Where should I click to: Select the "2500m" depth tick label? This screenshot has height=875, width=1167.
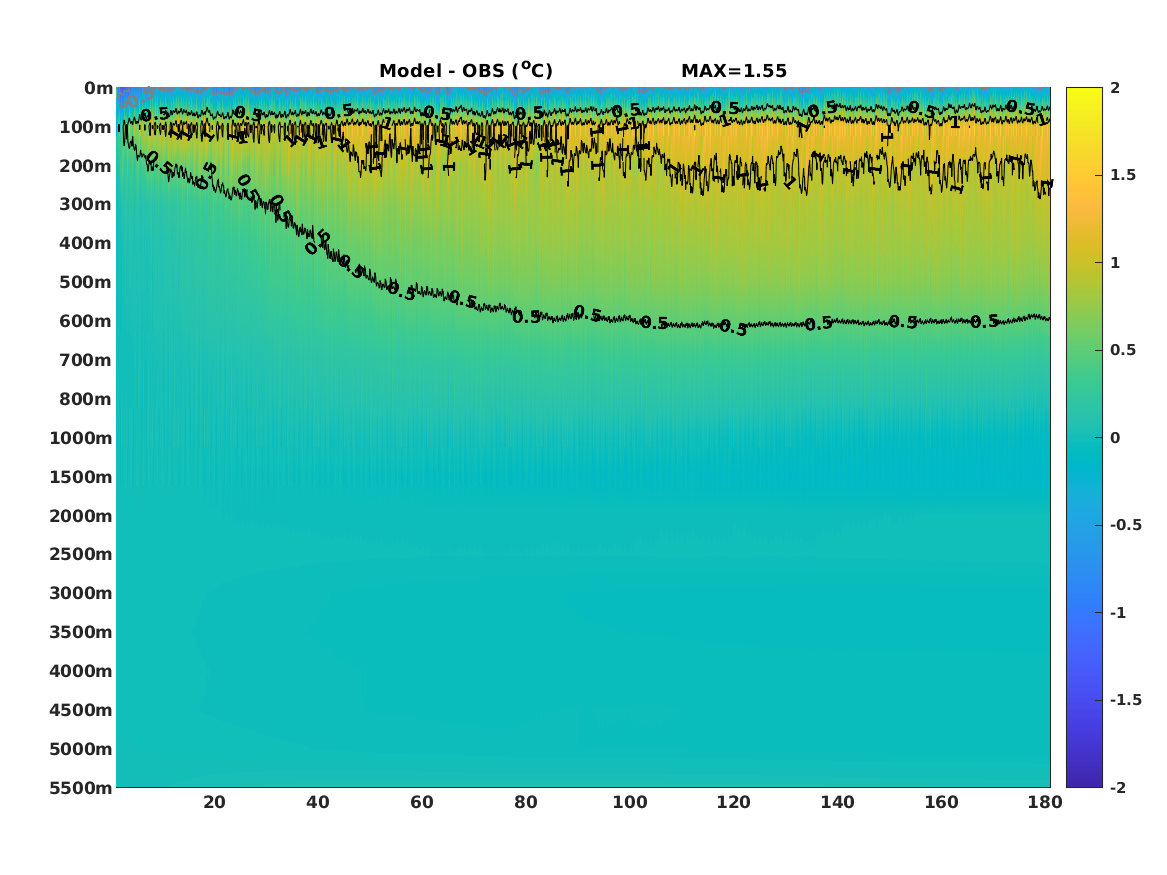point(81,554)
